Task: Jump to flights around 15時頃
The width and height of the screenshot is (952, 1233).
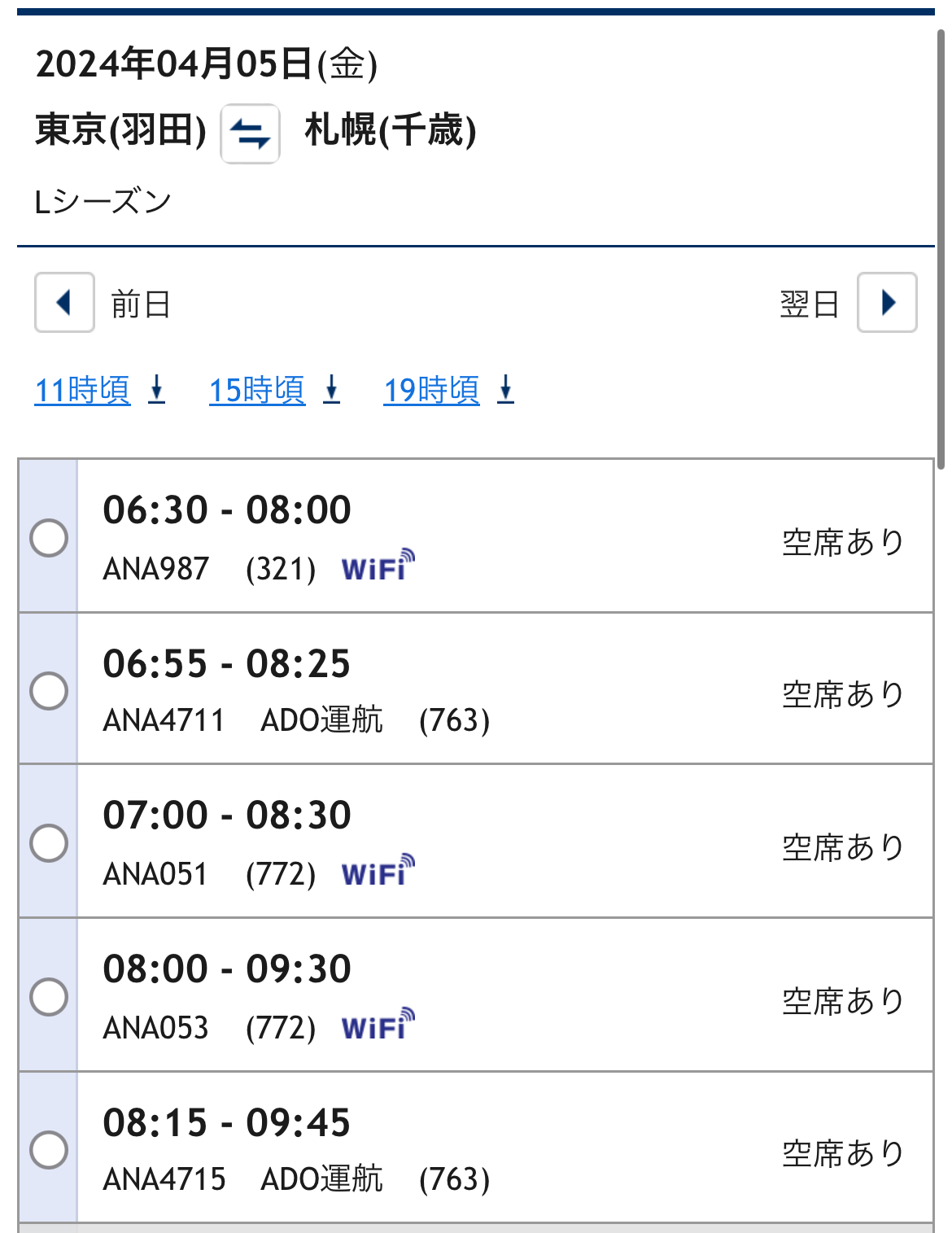Action: click(257, 390)
